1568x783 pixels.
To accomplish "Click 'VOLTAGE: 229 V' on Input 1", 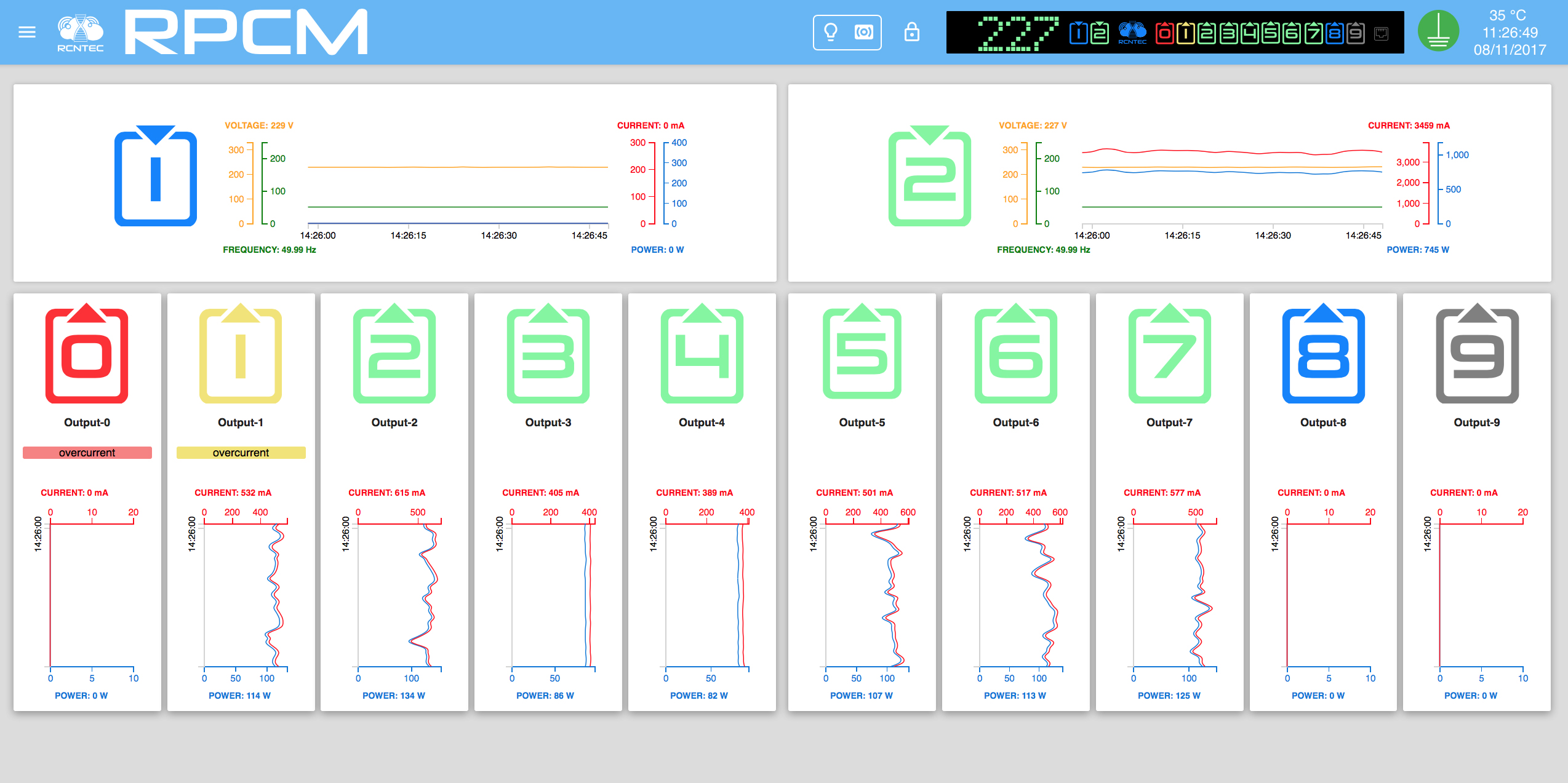I will (259, 125).
